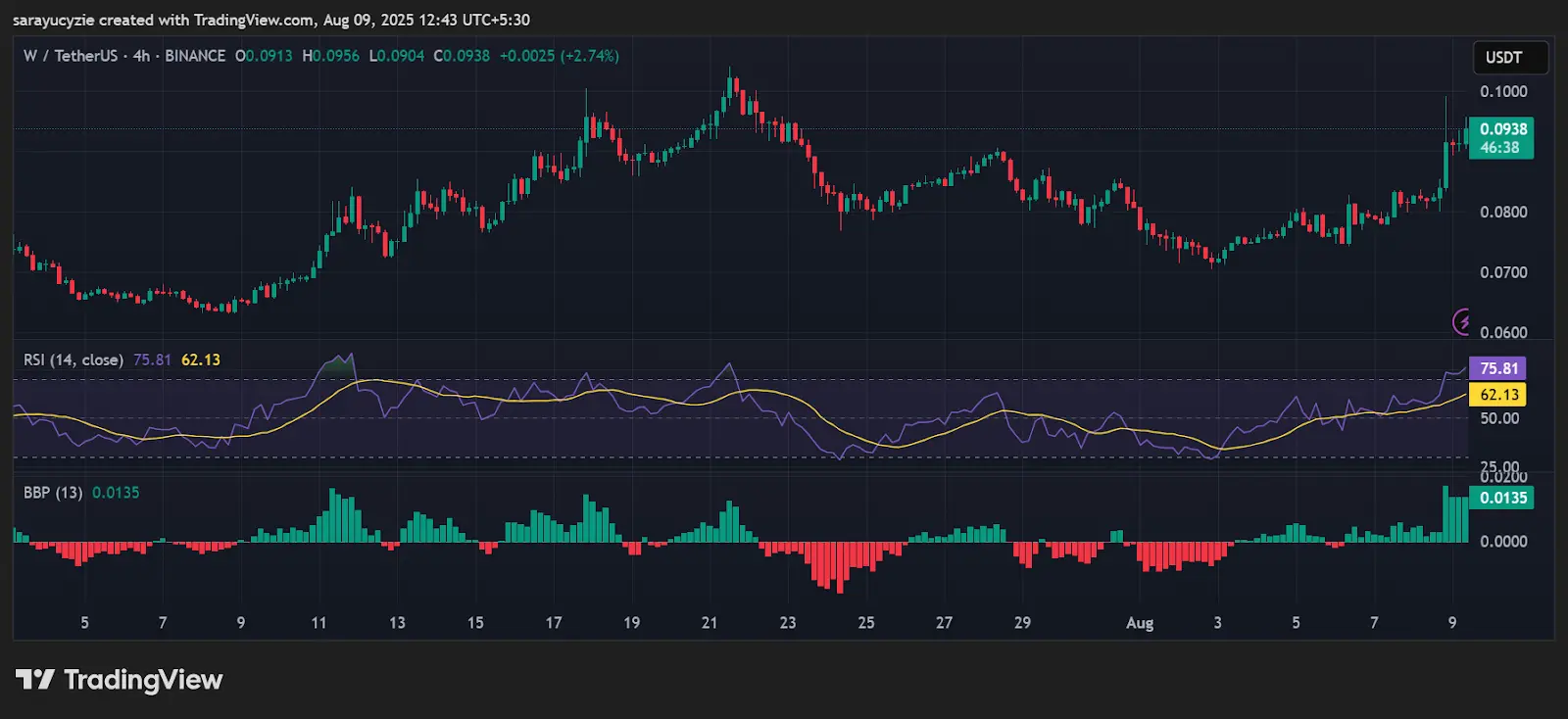Select the RSI (14, close) indicator label
Viewport: 1568px width, 719px height.
(x=73, y=359)
